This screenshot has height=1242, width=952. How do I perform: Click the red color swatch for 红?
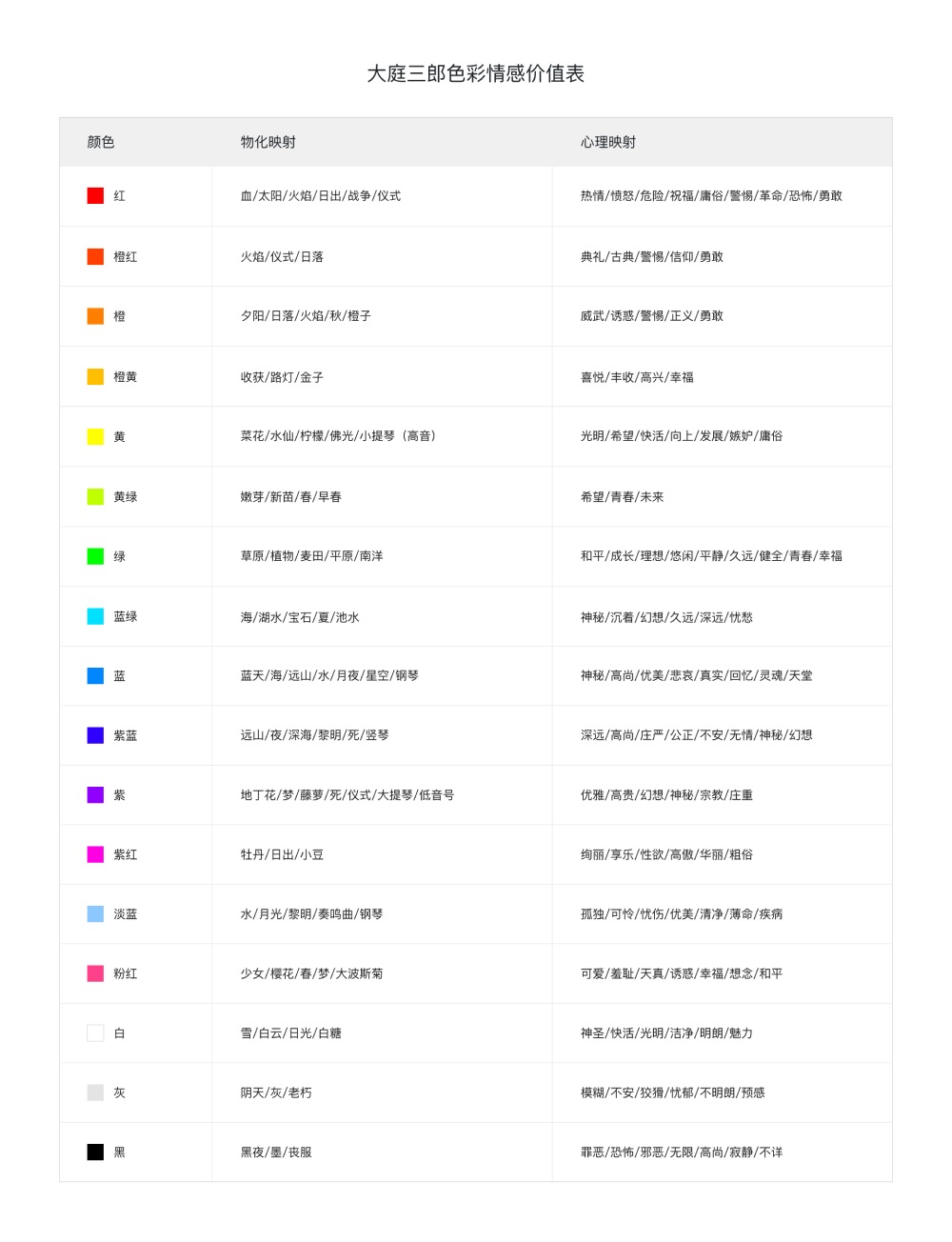(x=95, y=196)
